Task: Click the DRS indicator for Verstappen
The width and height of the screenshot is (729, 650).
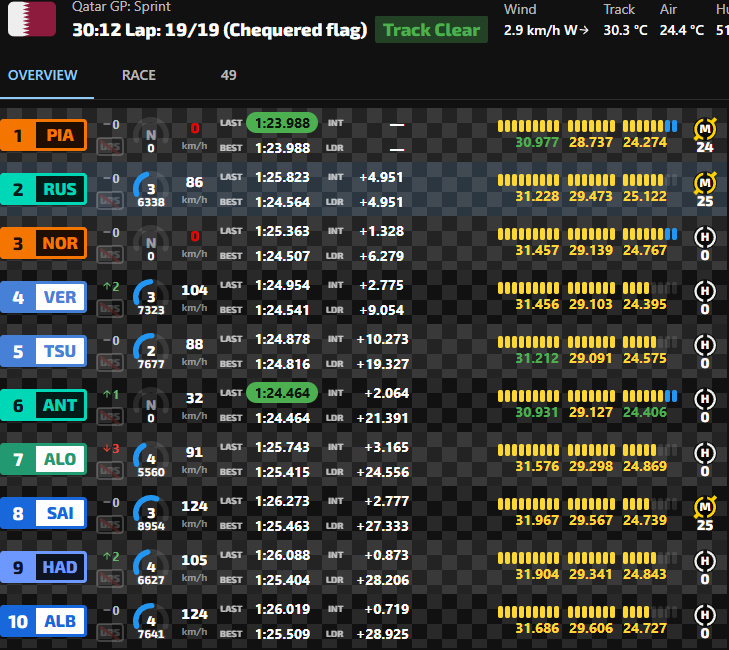Action: [x=110, y=308]
